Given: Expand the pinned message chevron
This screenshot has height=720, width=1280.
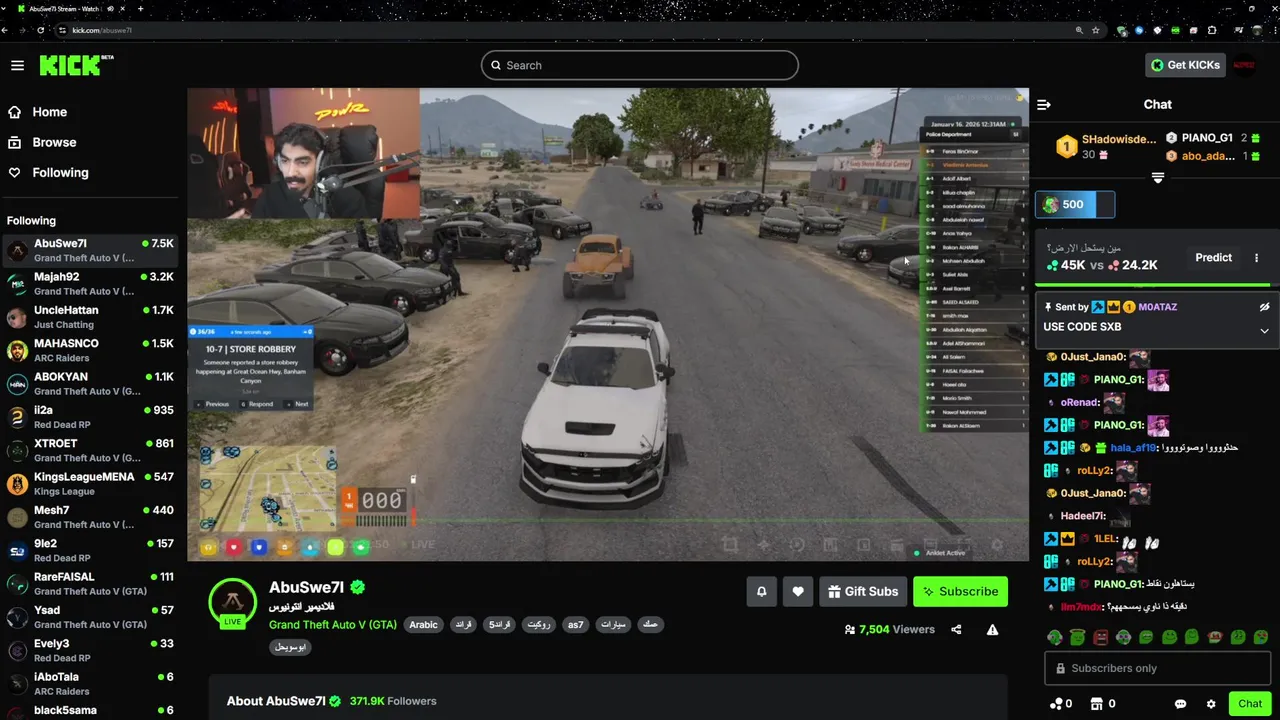Looking at the screenshot, I should 1264,331.
